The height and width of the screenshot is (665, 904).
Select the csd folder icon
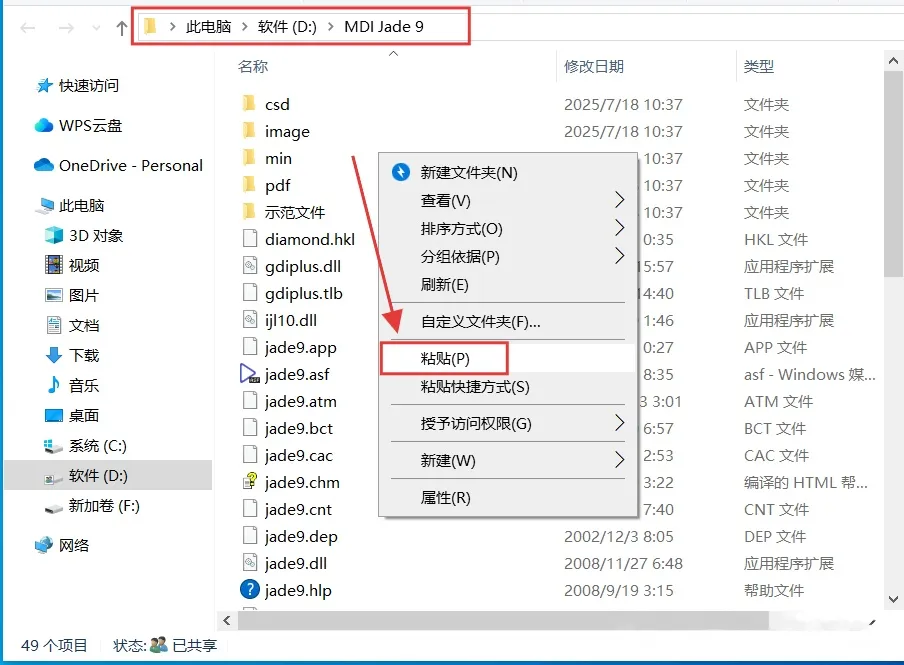[x=249, y=103]
